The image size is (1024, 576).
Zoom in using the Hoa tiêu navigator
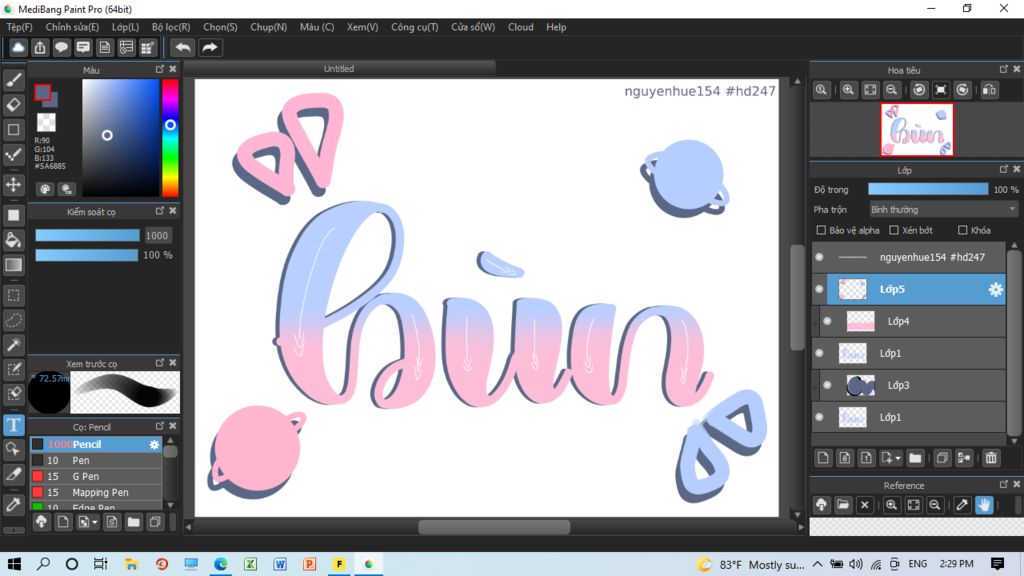[848, 90]
